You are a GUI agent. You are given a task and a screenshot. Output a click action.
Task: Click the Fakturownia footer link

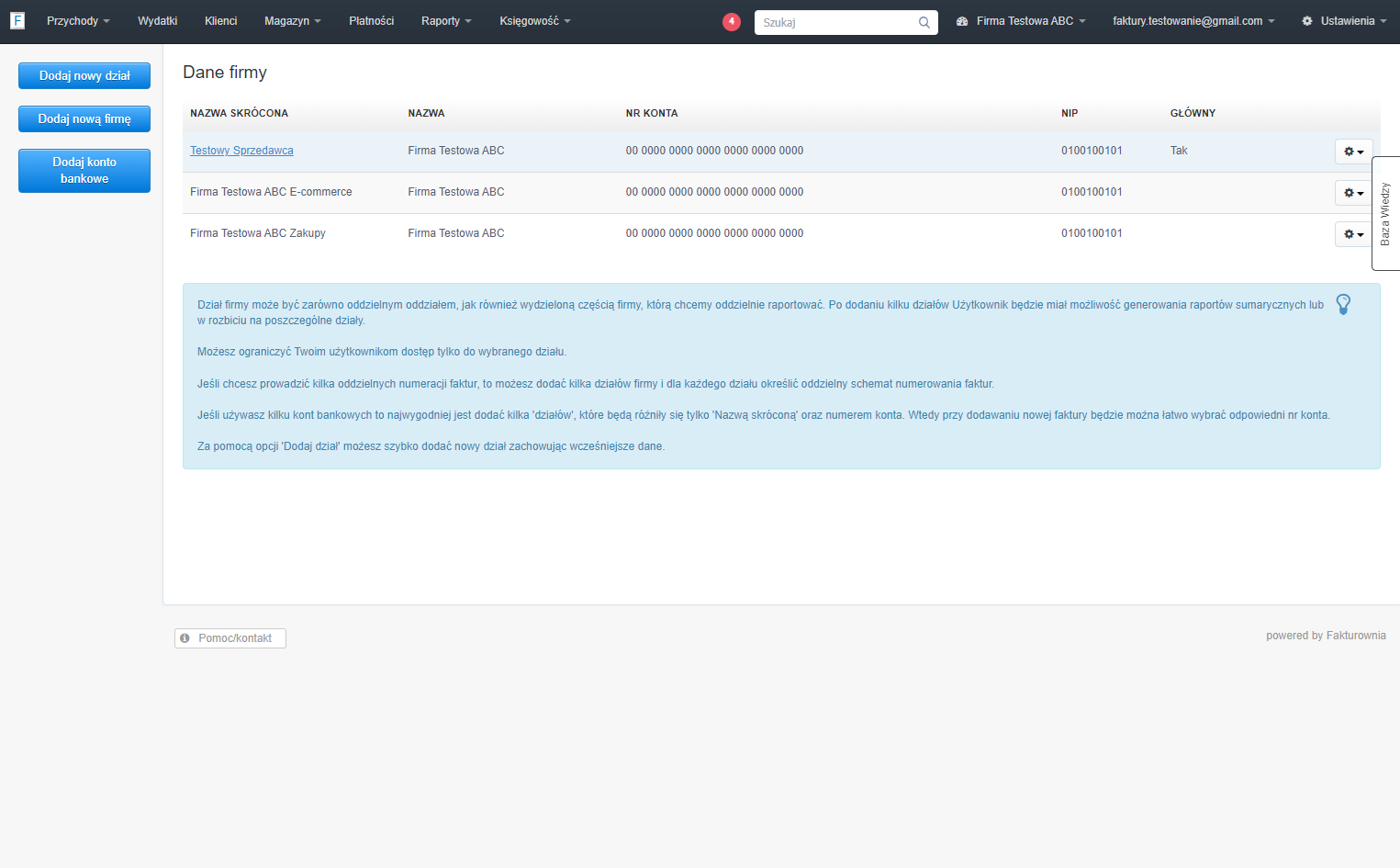1356,636
